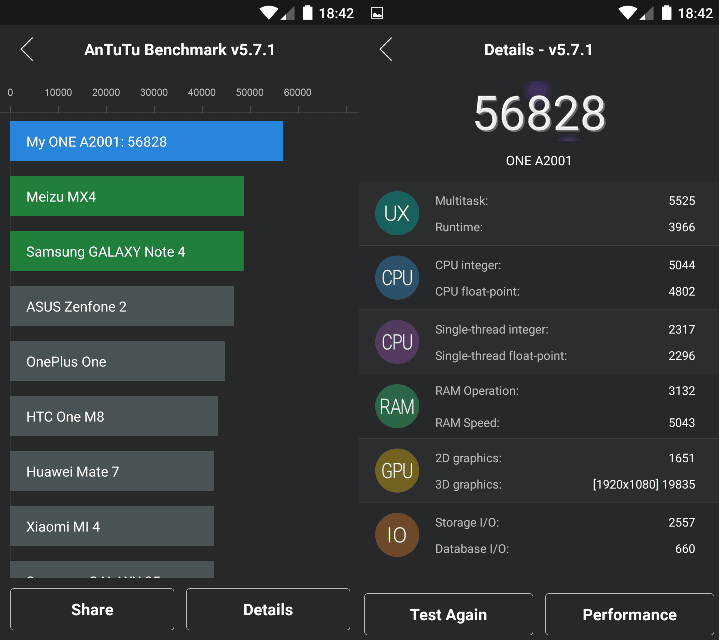Viewport: 722px width, 640px height.
Task: Tap the Wi-Fi icon in right status bar
Action: click(627, 12)
